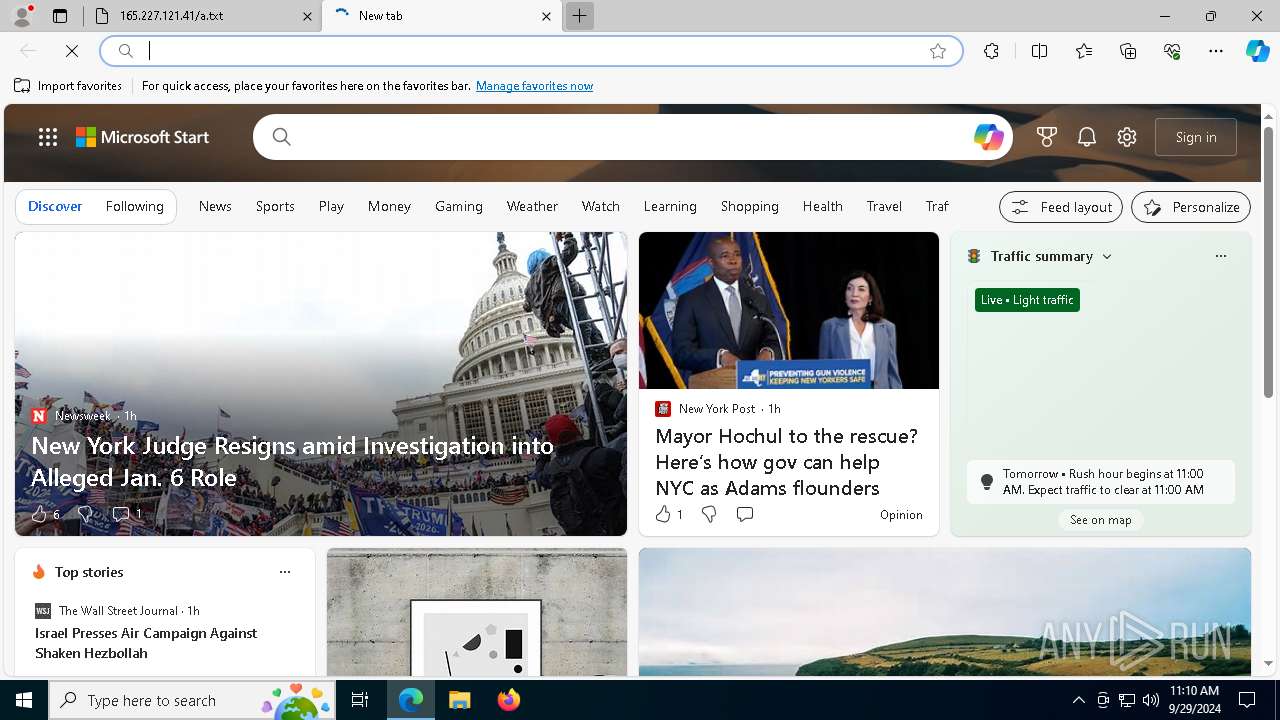Screen dimensions: 1280x720
Task: Open Top stories more options
Action: pyautogui.click(x=285, y=572)
